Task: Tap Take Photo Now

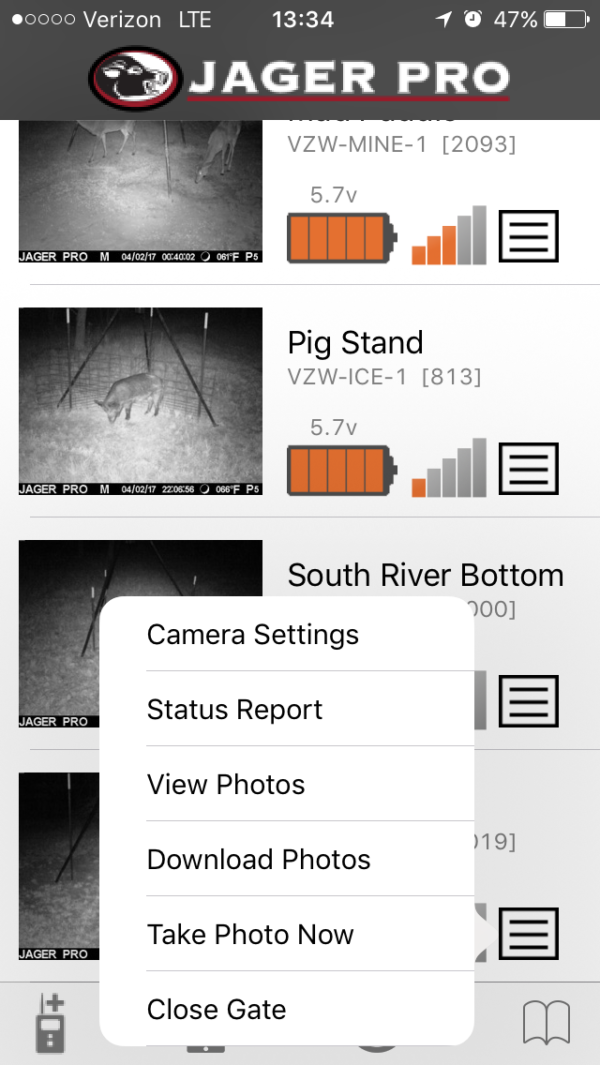Action: point(250,935)
